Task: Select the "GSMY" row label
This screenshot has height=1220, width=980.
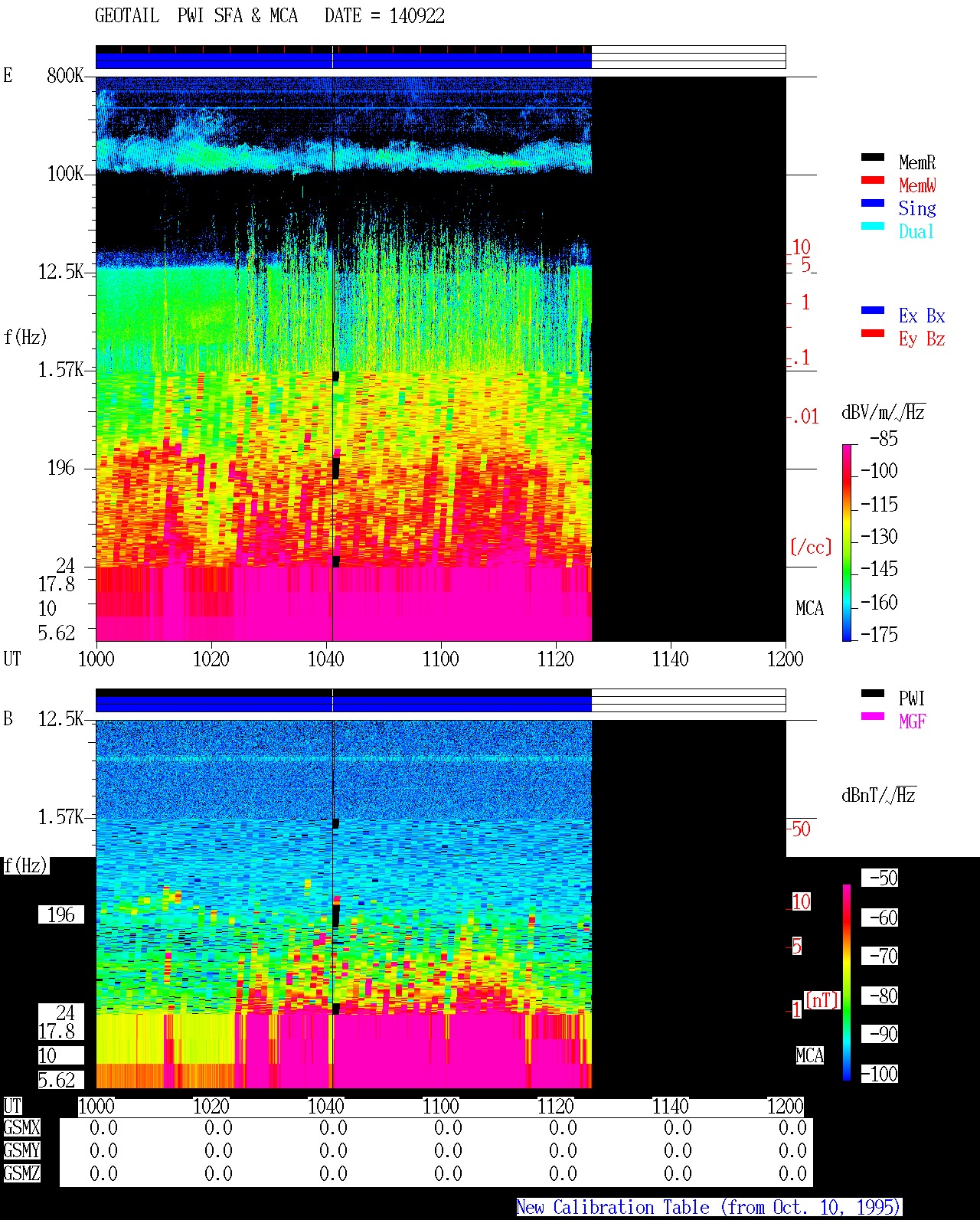Action: pos(21,1150)
